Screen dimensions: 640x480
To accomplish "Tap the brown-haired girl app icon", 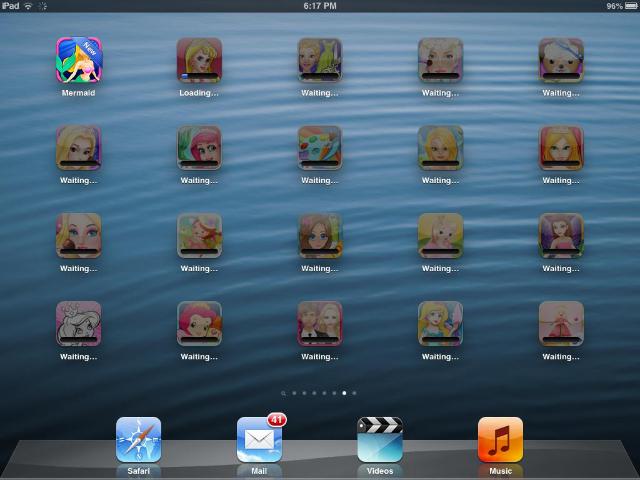I will pyautogui.click(x=320, y=235).
